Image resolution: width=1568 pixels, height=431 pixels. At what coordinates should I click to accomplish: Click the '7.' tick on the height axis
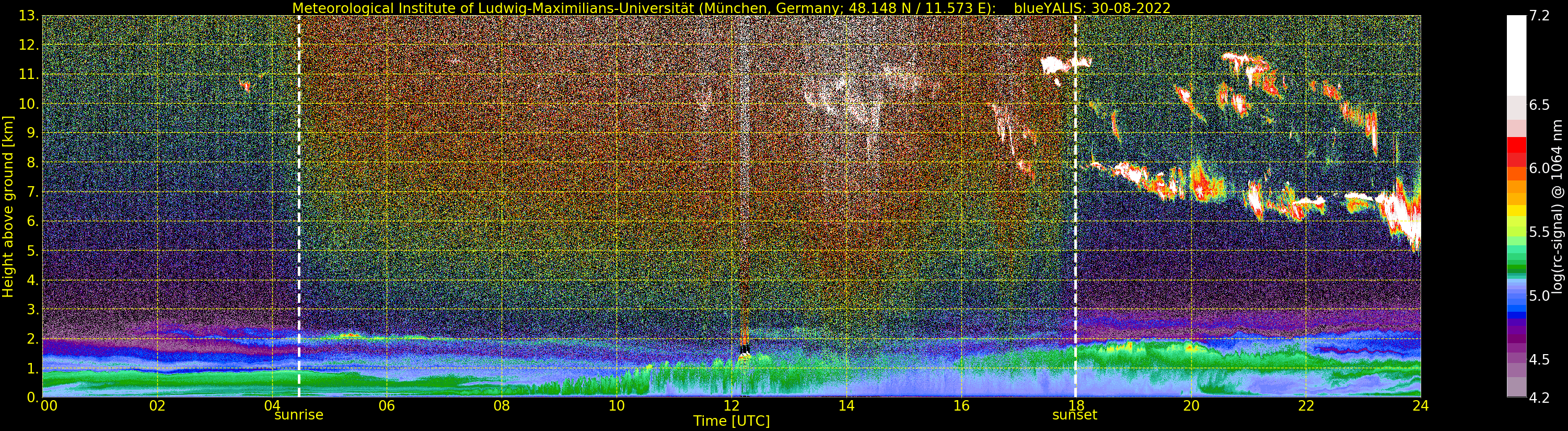click(32, 192)
